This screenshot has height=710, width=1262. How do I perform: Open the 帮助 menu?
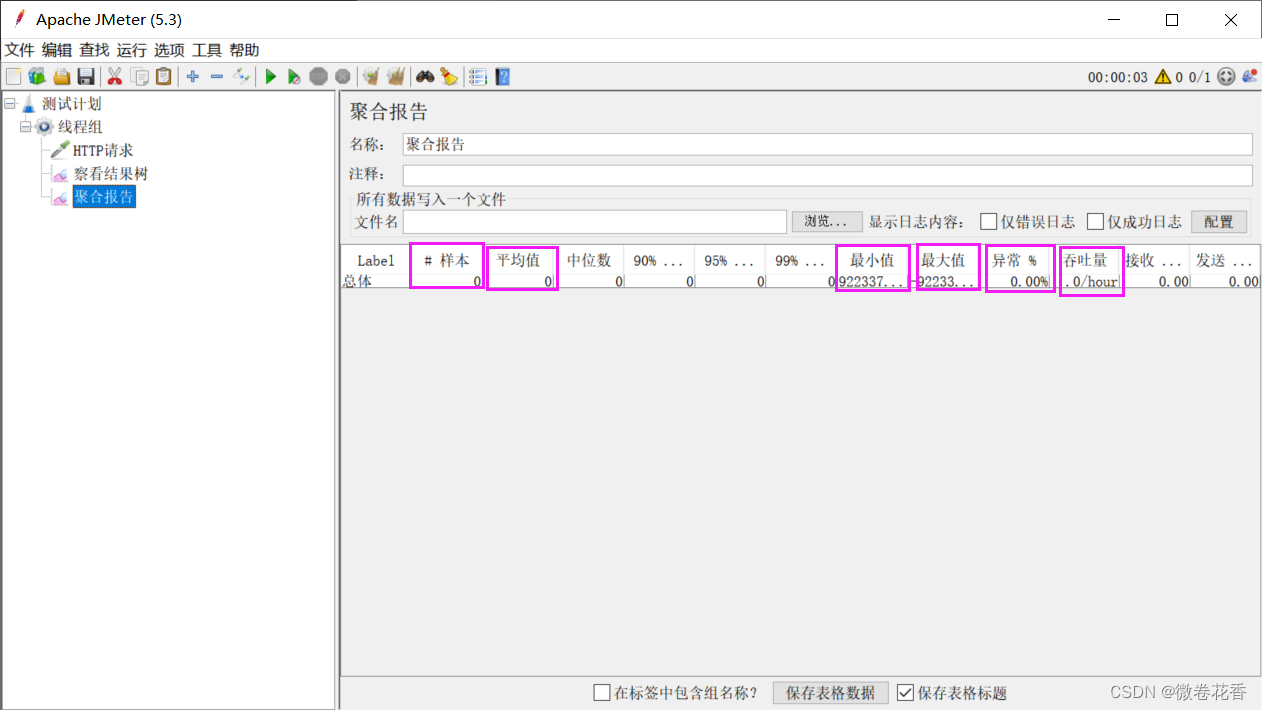click(x=244, y=50)
